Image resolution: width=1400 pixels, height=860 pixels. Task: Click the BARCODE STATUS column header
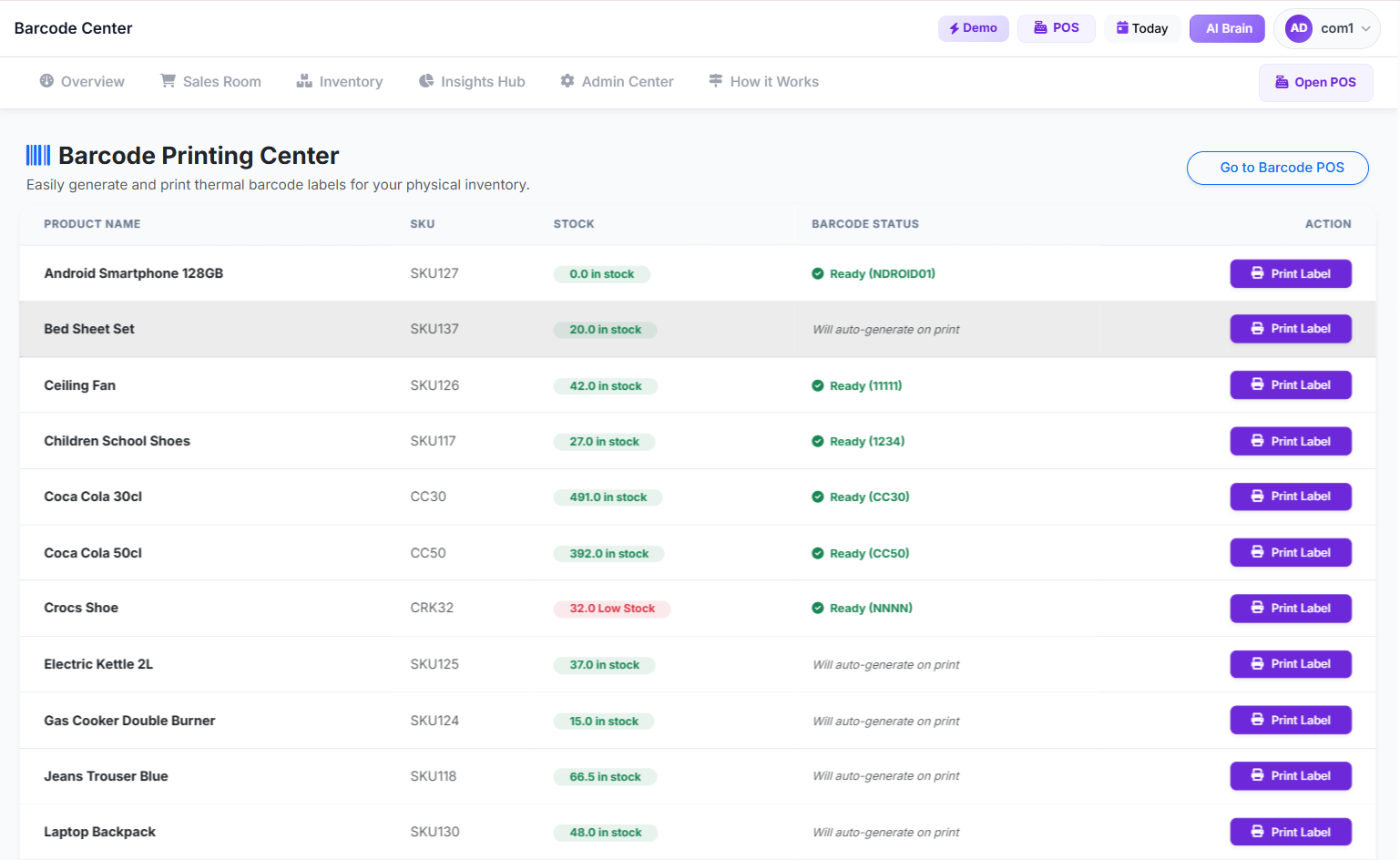coord(865,223)
